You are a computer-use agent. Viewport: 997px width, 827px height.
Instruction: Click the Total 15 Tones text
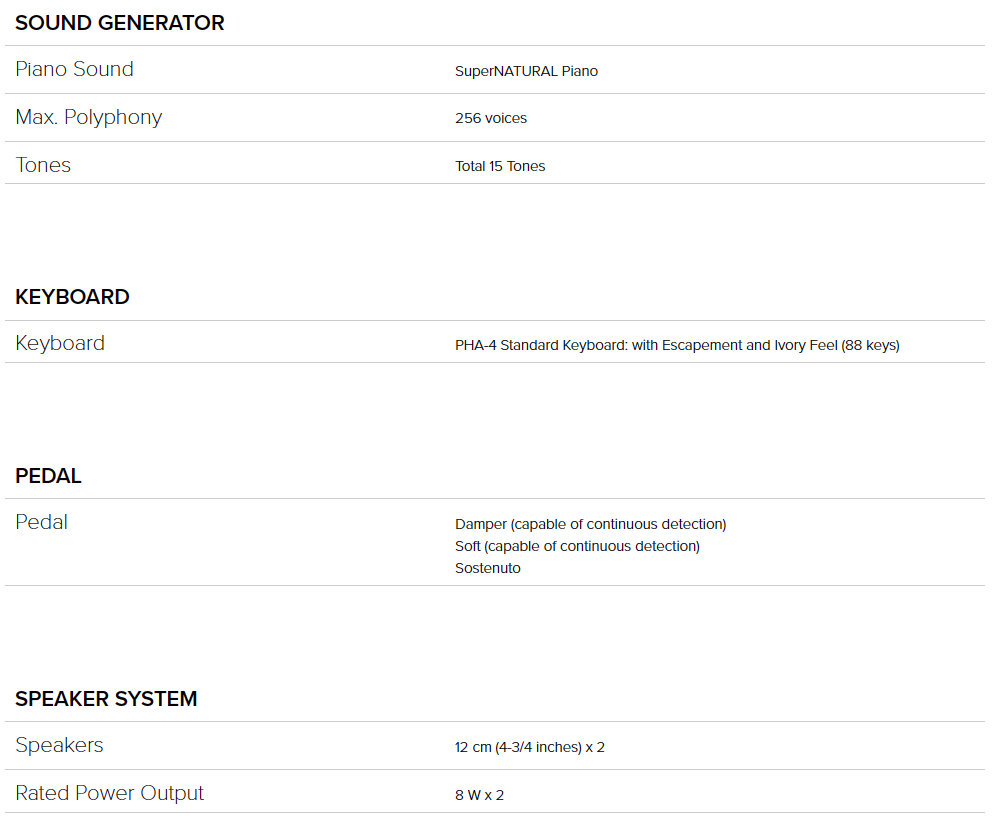(x=500, y=166)
